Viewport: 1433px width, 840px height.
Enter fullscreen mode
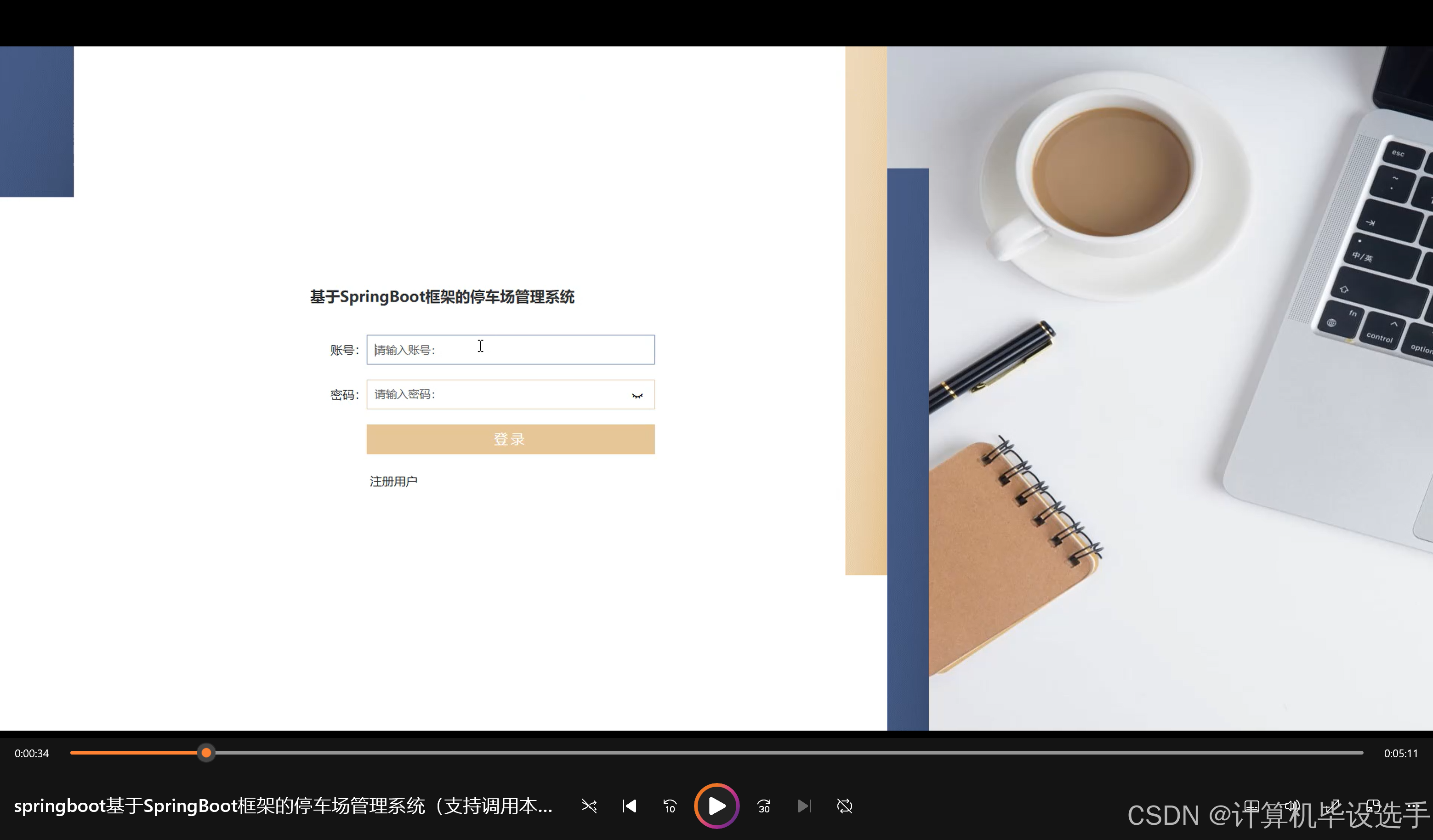1333,807
